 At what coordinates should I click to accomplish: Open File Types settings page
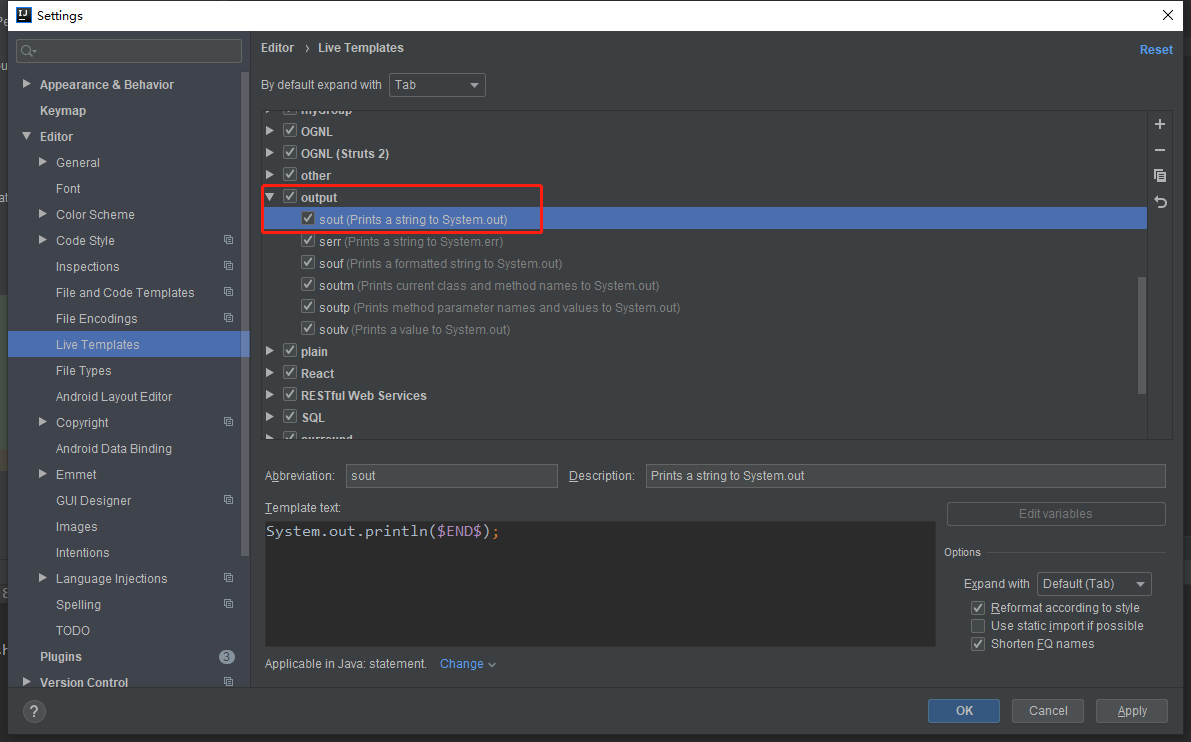84,371
